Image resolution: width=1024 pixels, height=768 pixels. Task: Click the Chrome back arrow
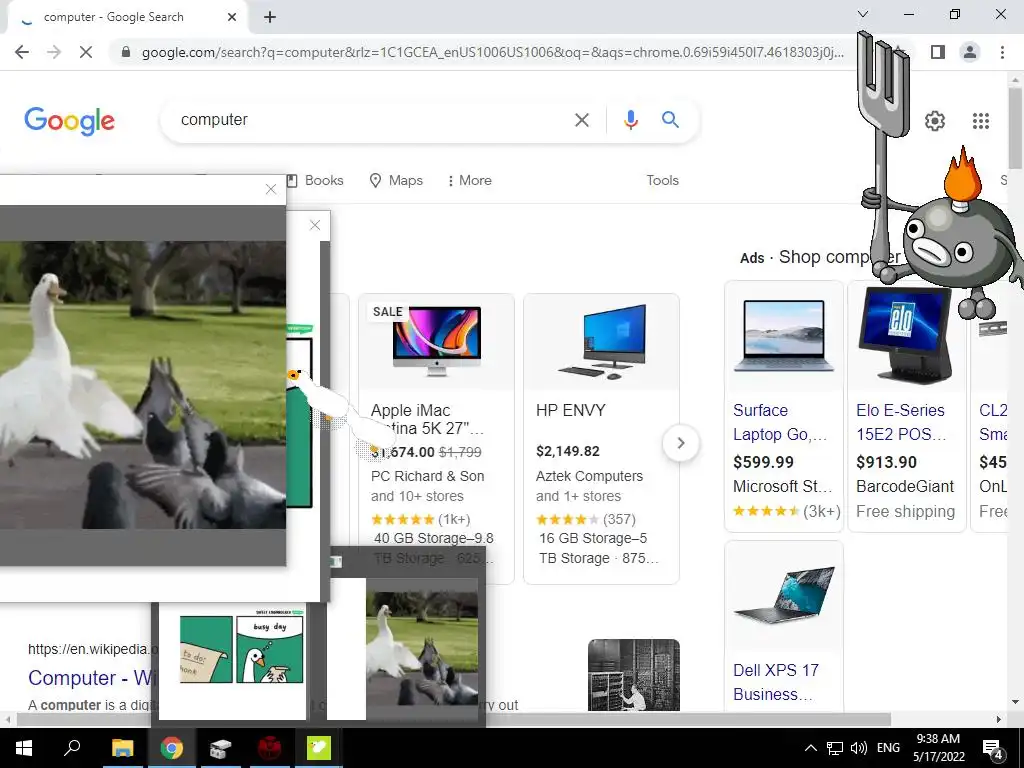point(22,52)
